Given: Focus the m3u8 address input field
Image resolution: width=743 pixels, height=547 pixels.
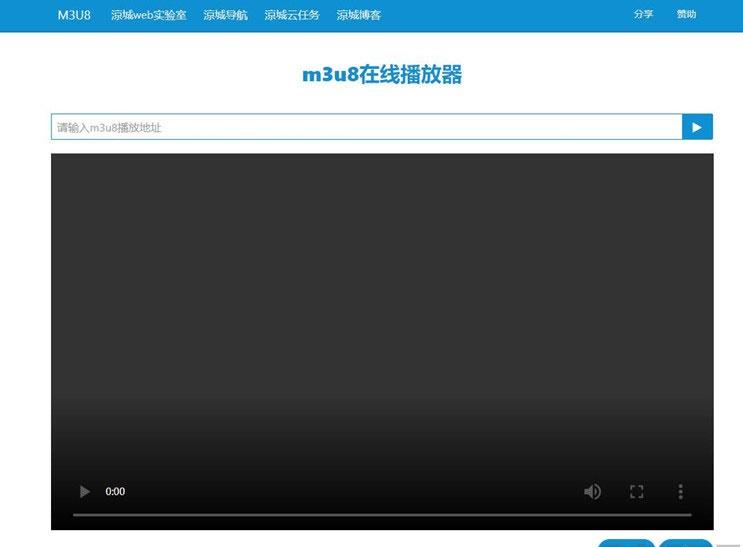Looking at the screenshot, I should click(x=366, y=127).
